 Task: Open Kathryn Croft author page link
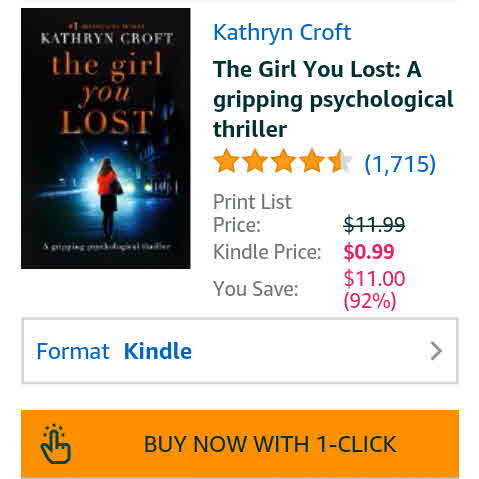(x=282, y=32)
